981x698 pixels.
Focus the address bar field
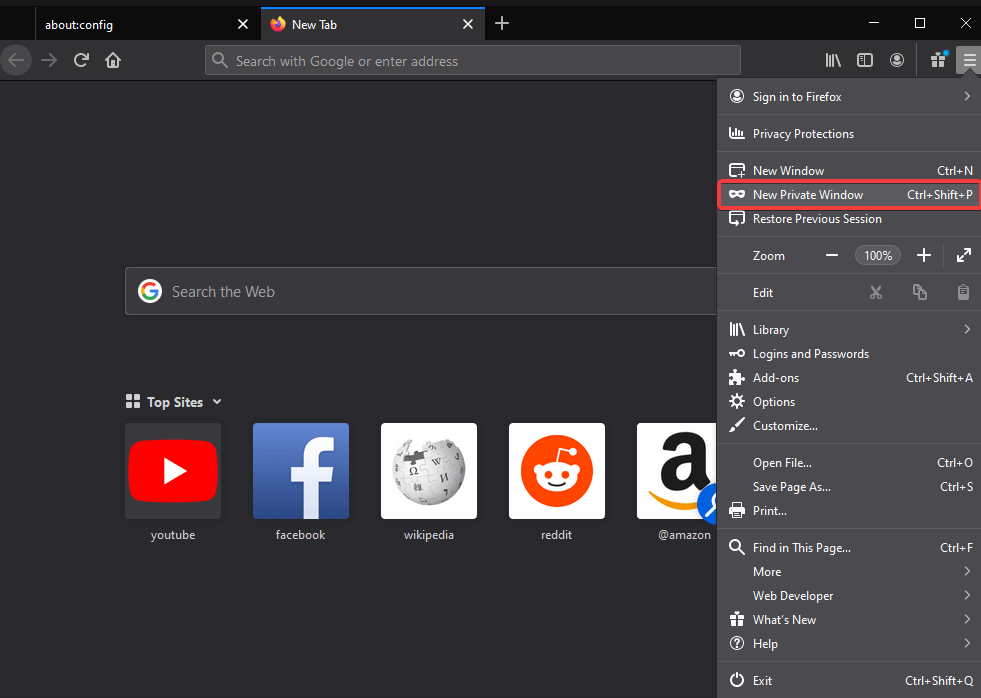click(x=473, y=61)
